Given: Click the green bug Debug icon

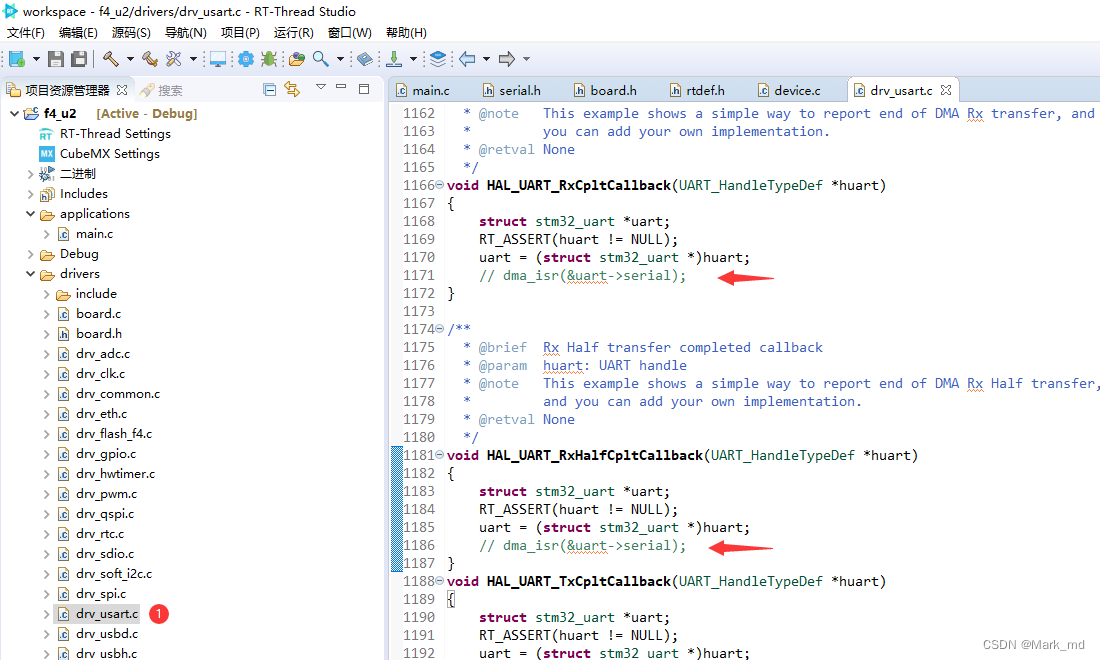Looking at the screenshot, I should pyautogui.click(x=268, y=59).
